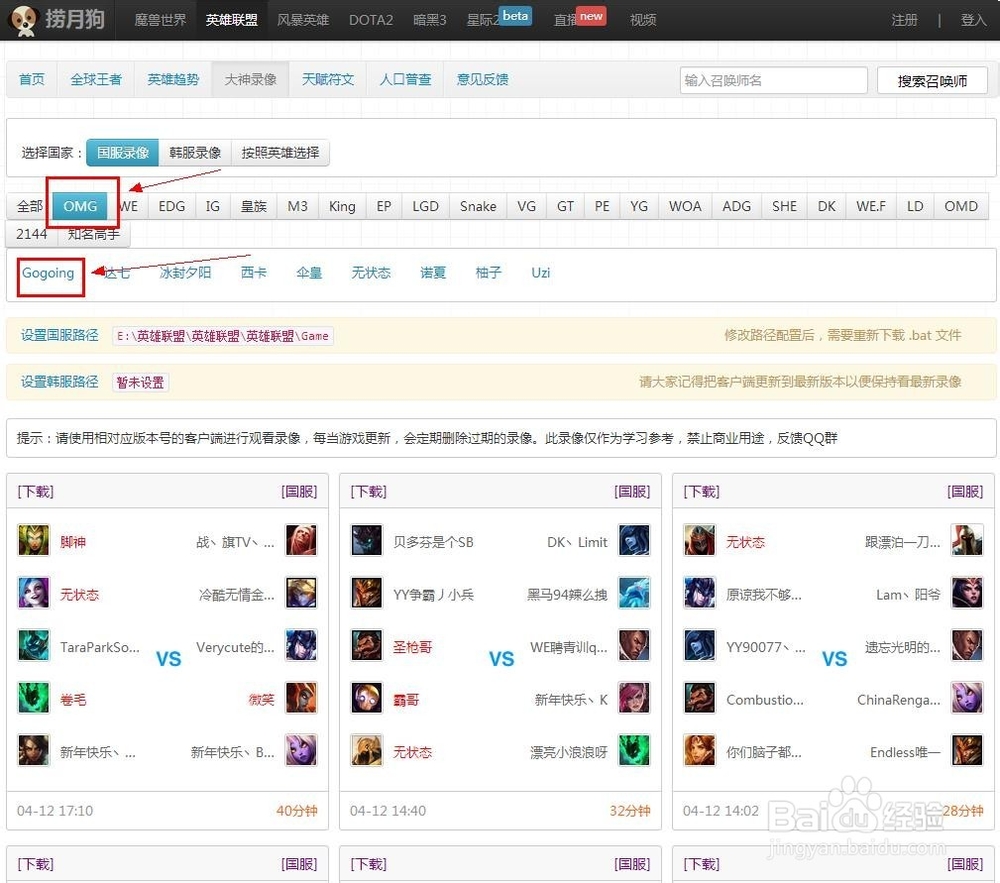Open 英雄趋势 tab
Viewport: 1000px width, 883px height.
173,80
